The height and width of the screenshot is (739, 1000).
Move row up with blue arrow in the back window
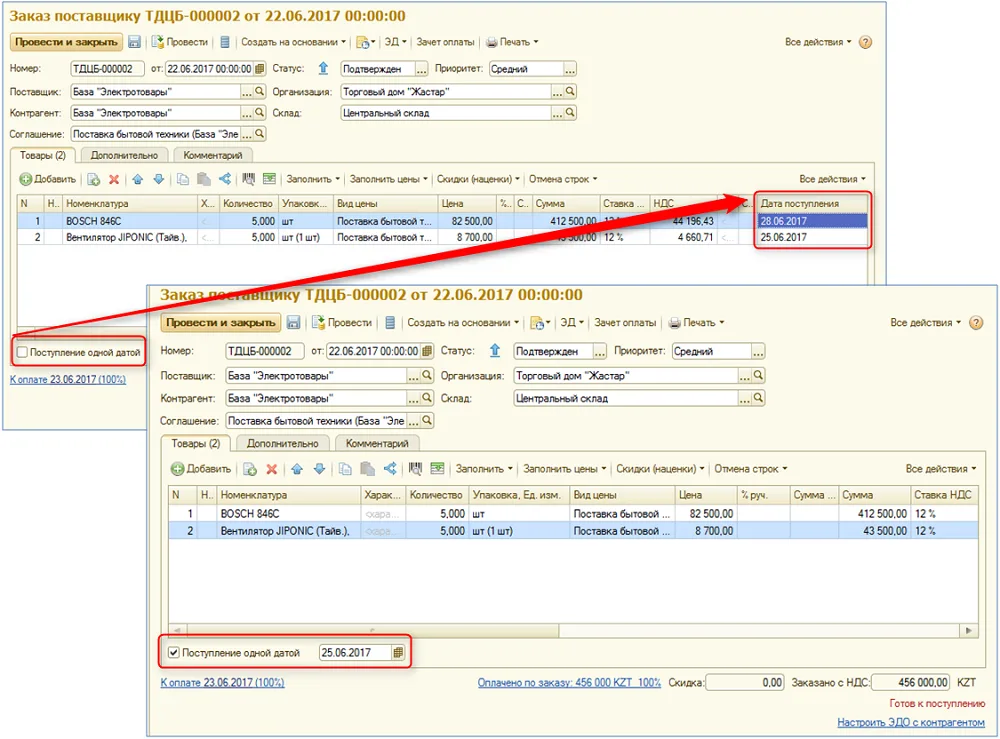(x=138, y=179)
